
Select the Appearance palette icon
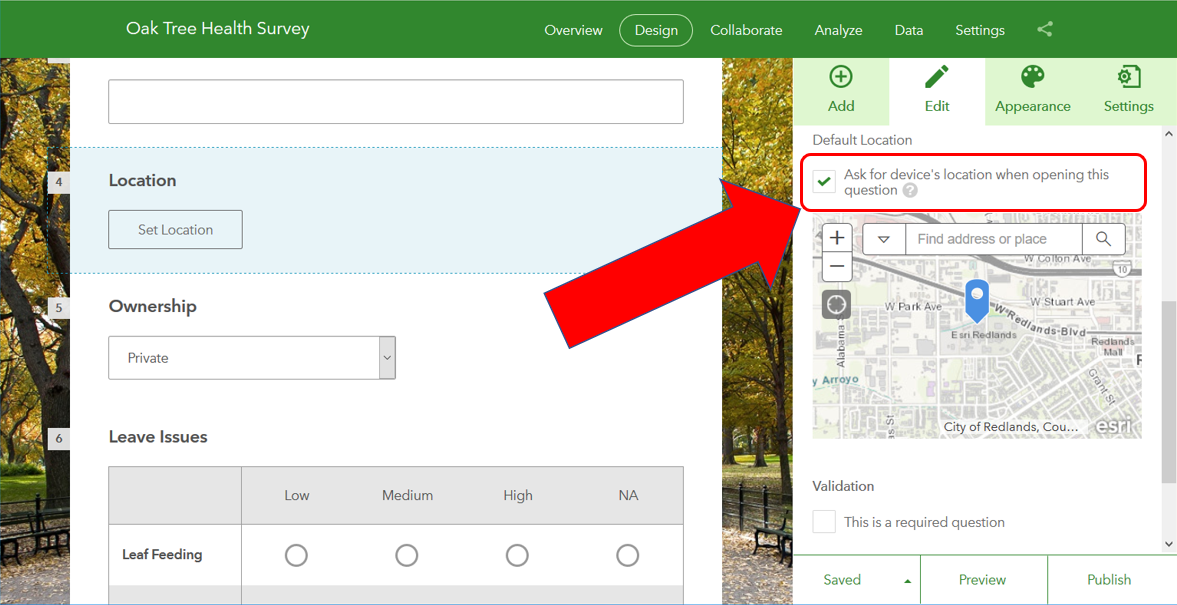1032,77
